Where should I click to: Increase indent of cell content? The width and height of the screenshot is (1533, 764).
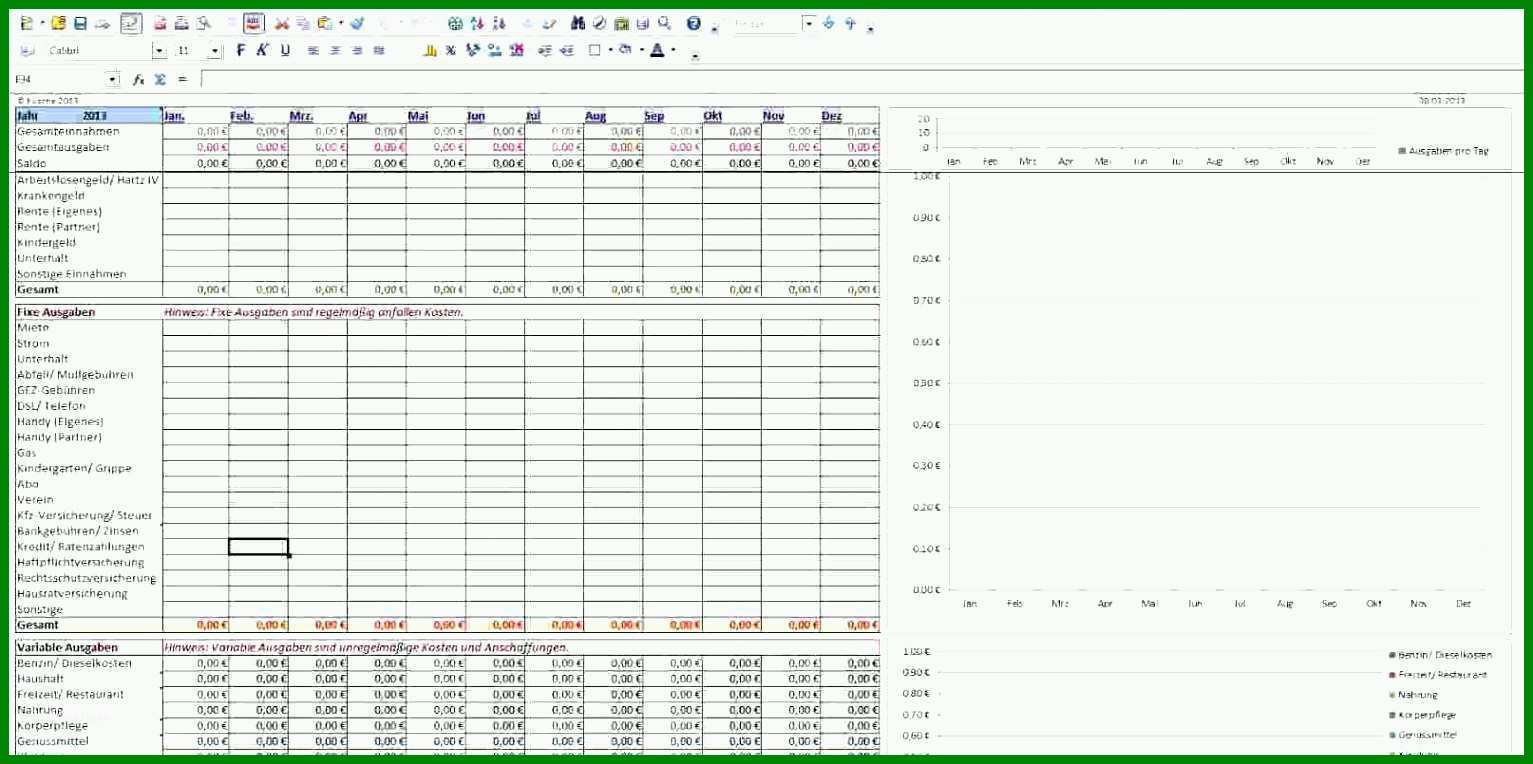point(567,50)
